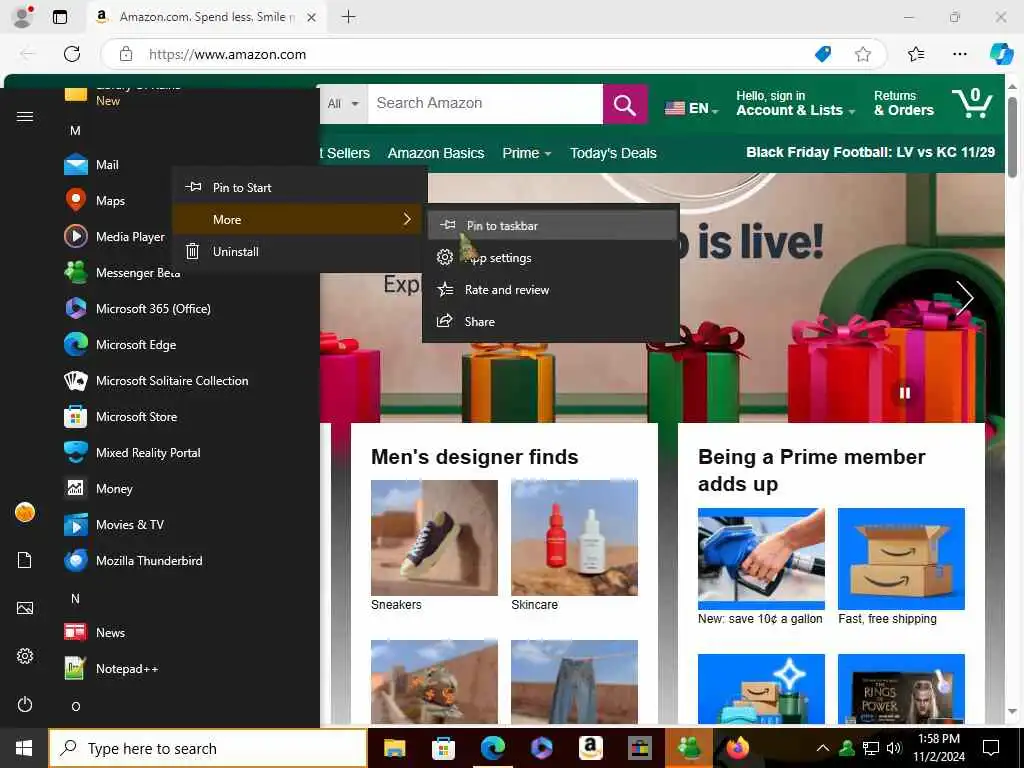Open Microsoft 365 (Office) app
This screenshot has width=1024, height=768.
(137, 308)
